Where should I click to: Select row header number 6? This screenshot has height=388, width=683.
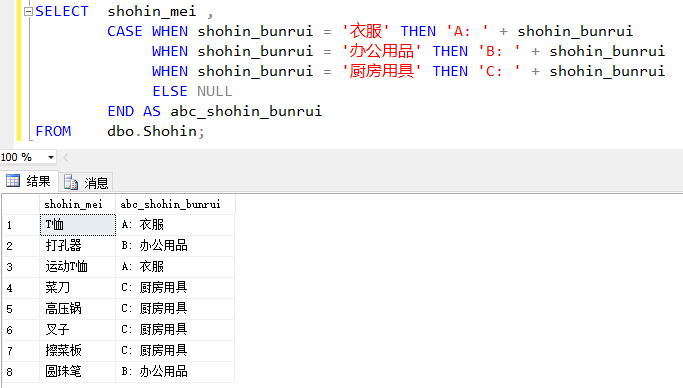[x=21, y=330]
